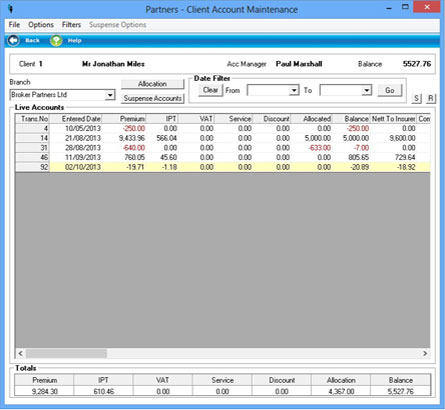This screenshot has height=410, width=445.
Task: Maximize the Client Account Maintenance window
Action: pos(405,7)
